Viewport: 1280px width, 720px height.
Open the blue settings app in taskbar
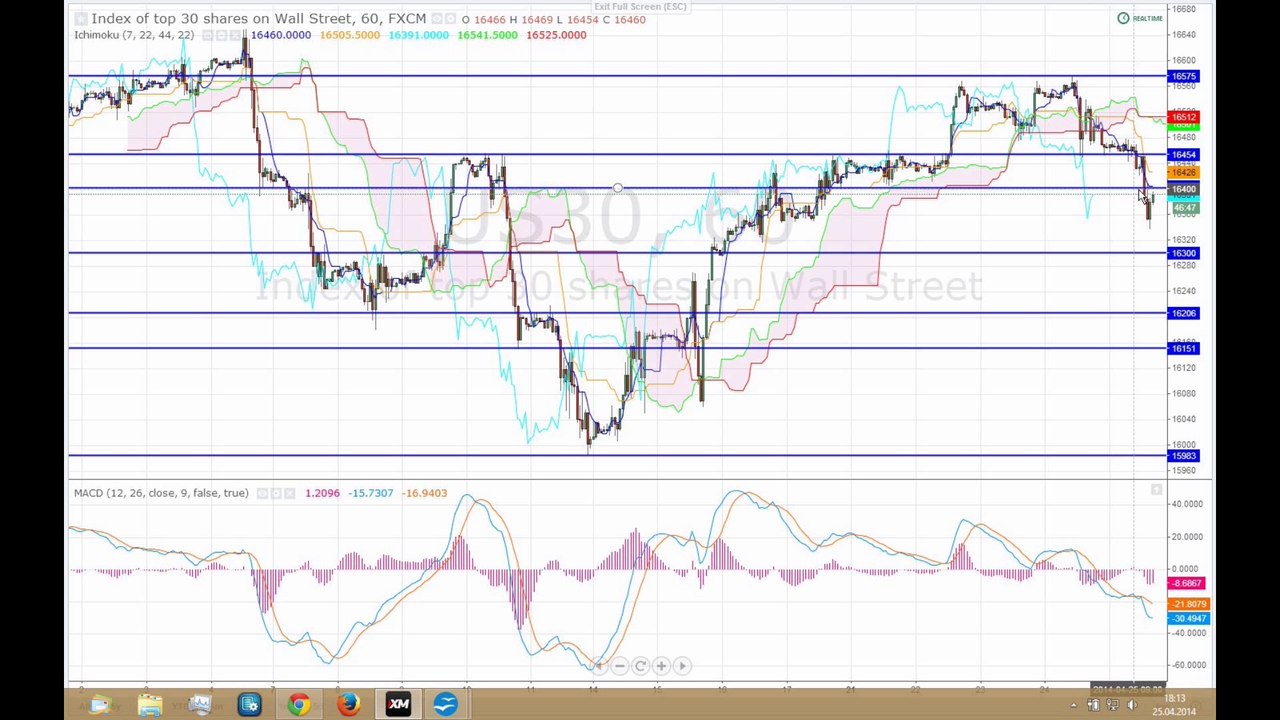(249, 705)
